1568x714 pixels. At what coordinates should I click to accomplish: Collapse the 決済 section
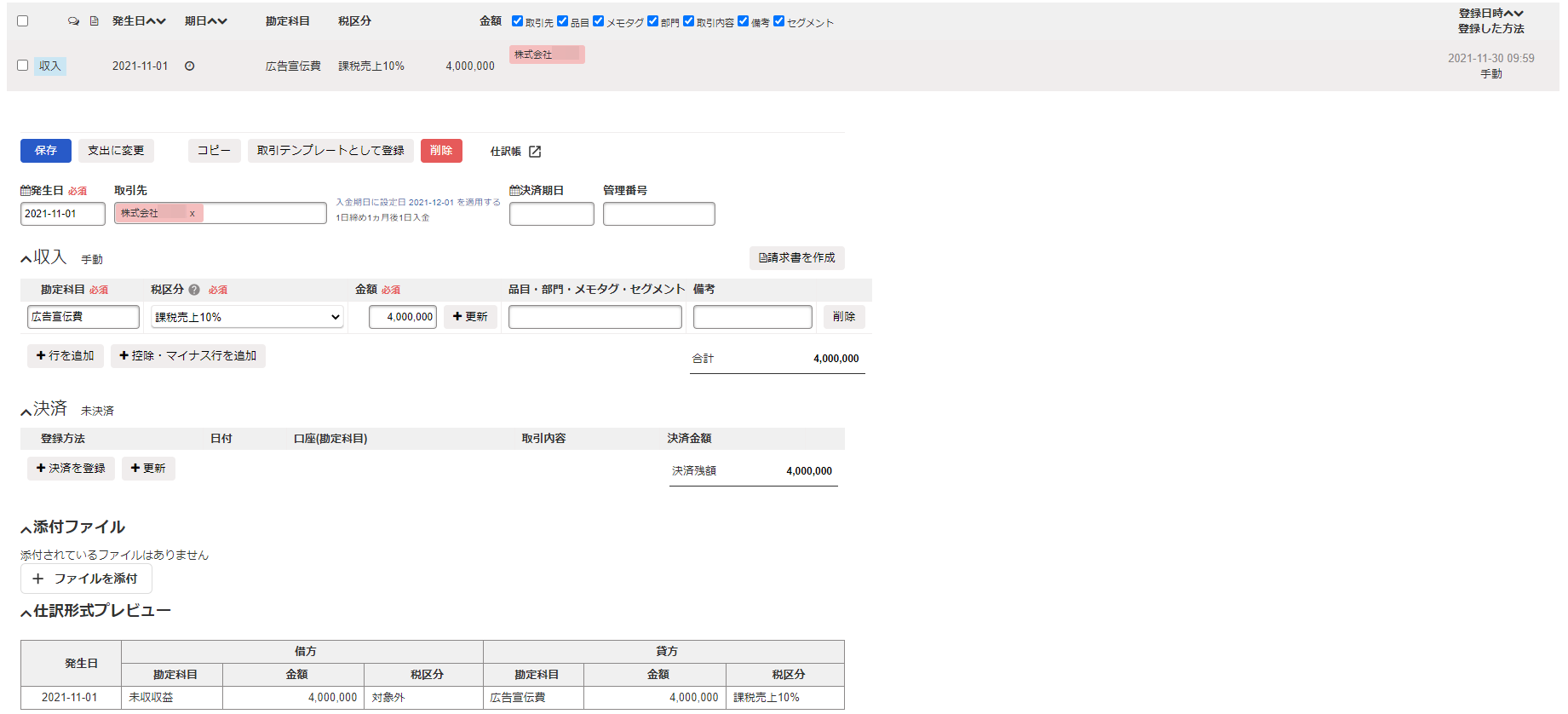(26, 412)
